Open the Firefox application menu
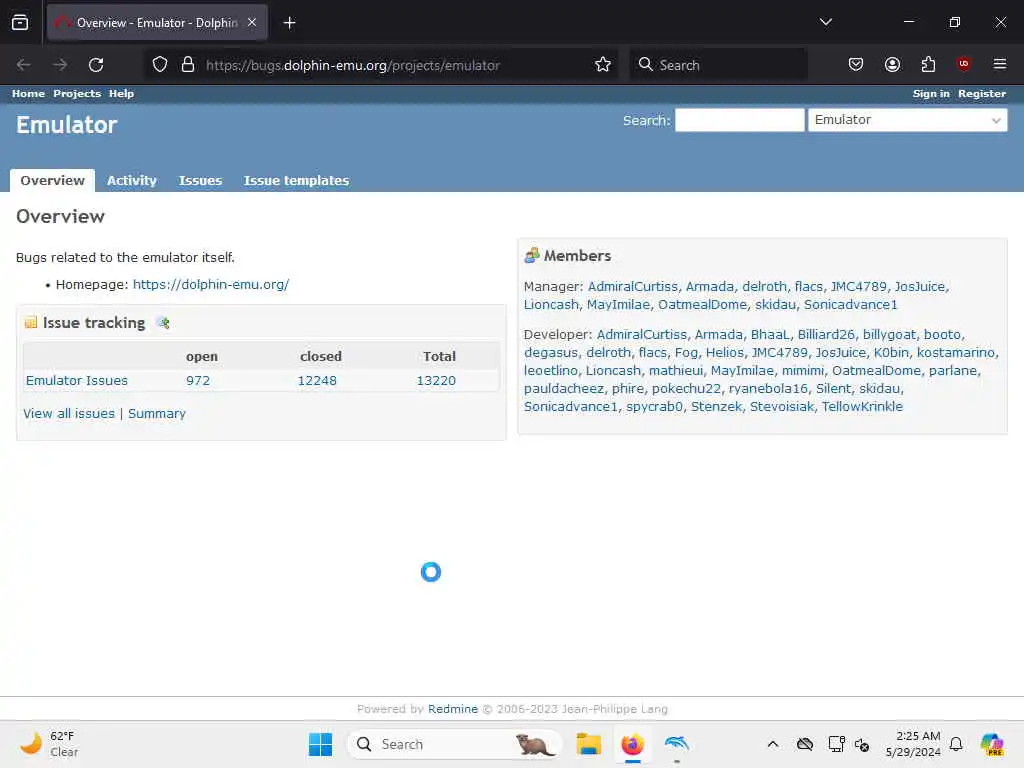Image resolution: width=1024 pixels, height=768 pixels. (x=999, y=64)
